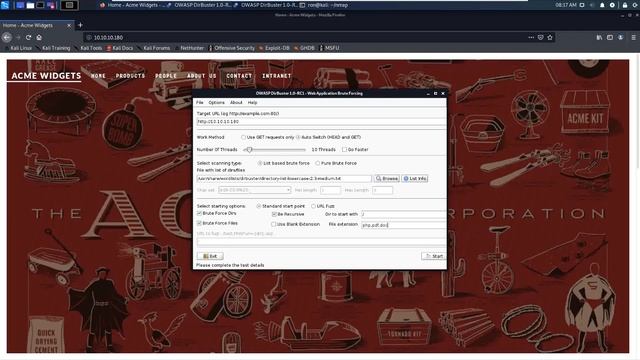Screen dimensions: 640x360
Task: Go back with Firefox's back arrow
Action: [x=7, y=37]
